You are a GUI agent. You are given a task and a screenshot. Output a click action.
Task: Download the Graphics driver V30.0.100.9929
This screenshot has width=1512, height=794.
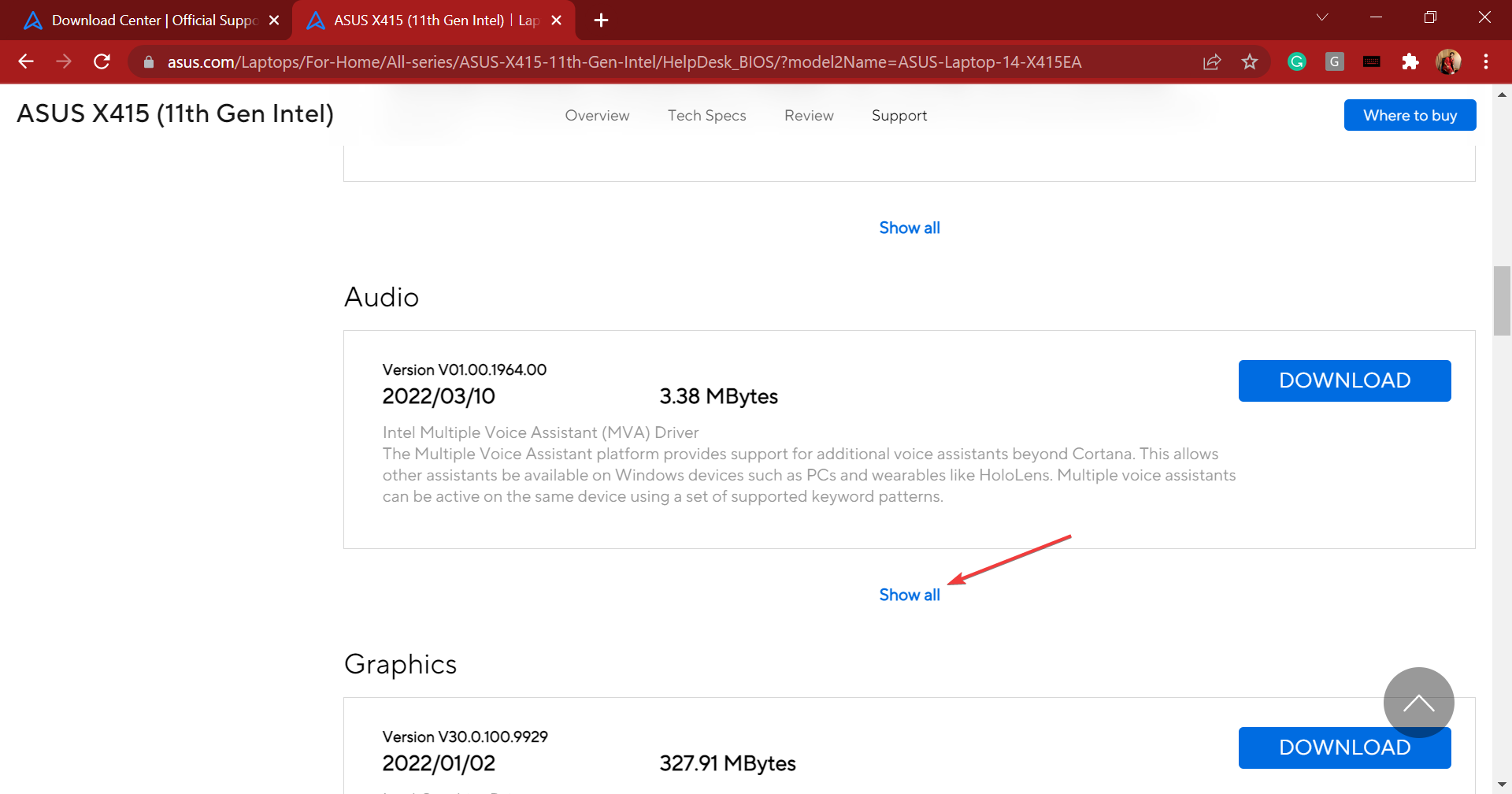[x=1344, y=748]
